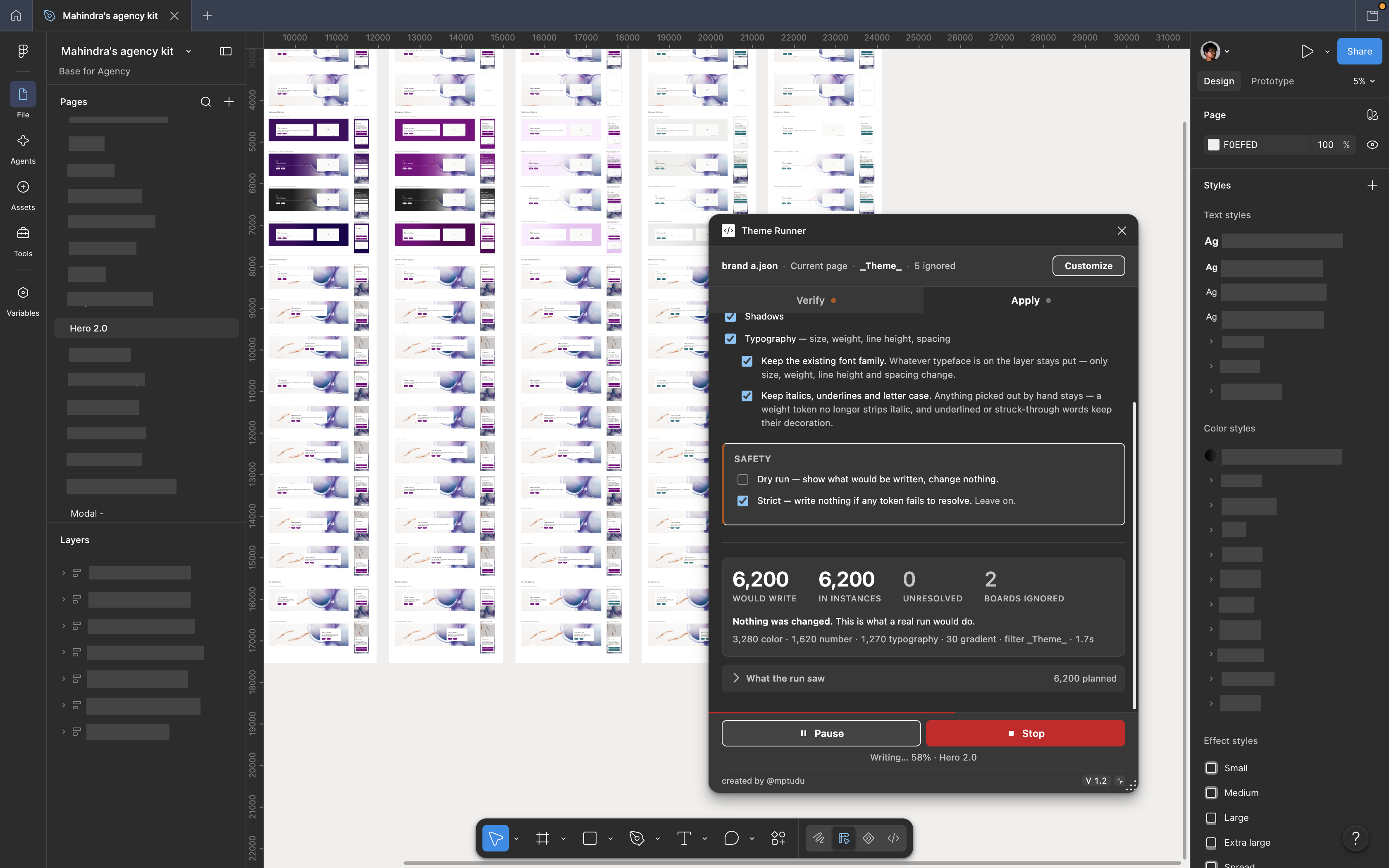Image resolution: width=1389 pixels, height=868 pixels.
Task: Select the Pen tool in toolbar
Action: 637,838
